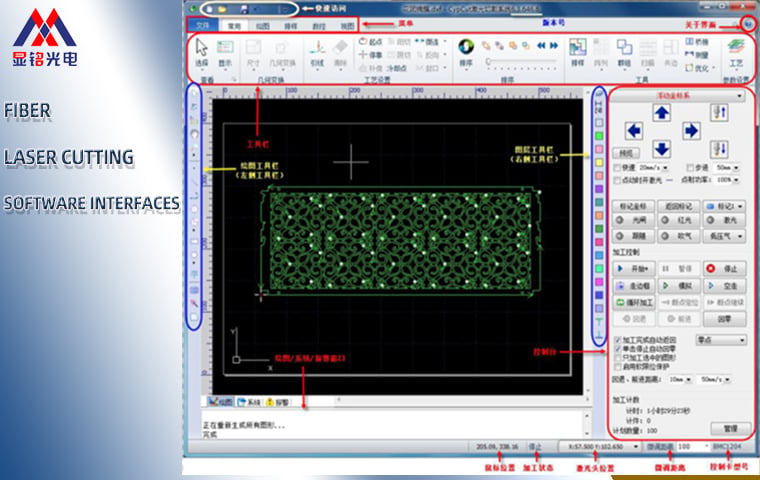Screen dimensions: 760x480
Task: Open the 50mm step distance dropdown
Action: [736, 168]
